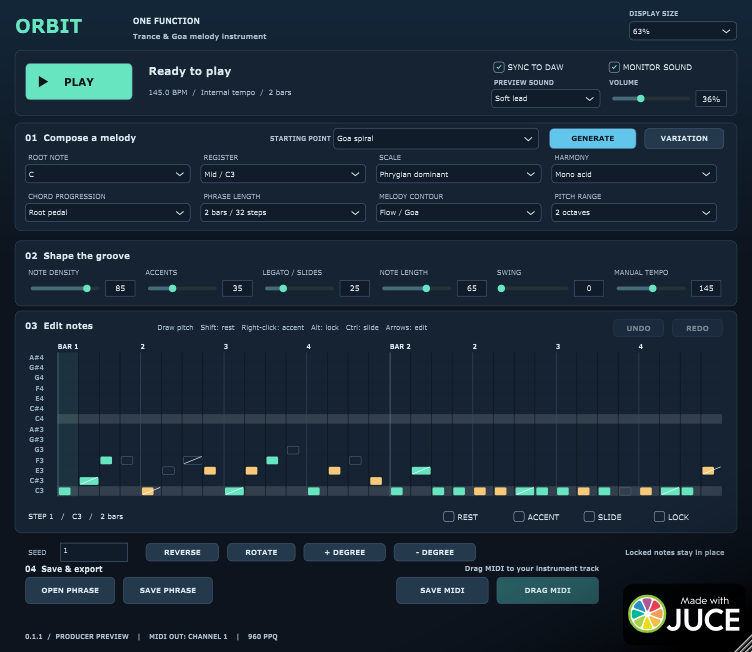This screenshot has height=652, width=752.
Task: Click the Swing slider handle
Action: click(501, 288)
